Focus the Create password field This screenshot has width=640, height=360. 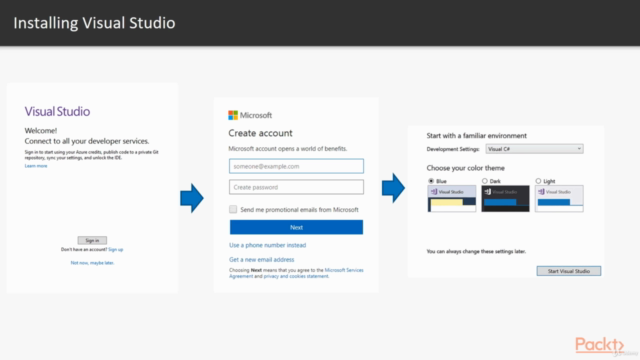click(296, 187)
